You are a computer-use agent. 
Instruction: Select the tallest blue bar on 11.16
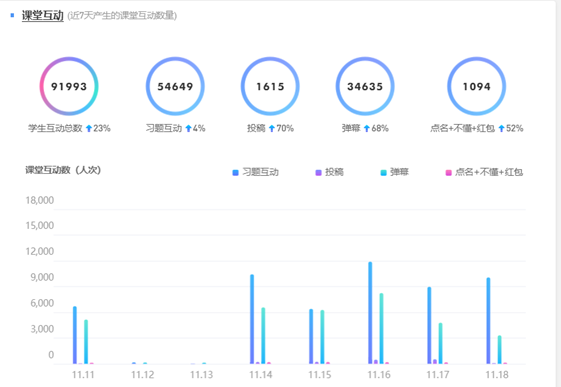tap(370, 313)
